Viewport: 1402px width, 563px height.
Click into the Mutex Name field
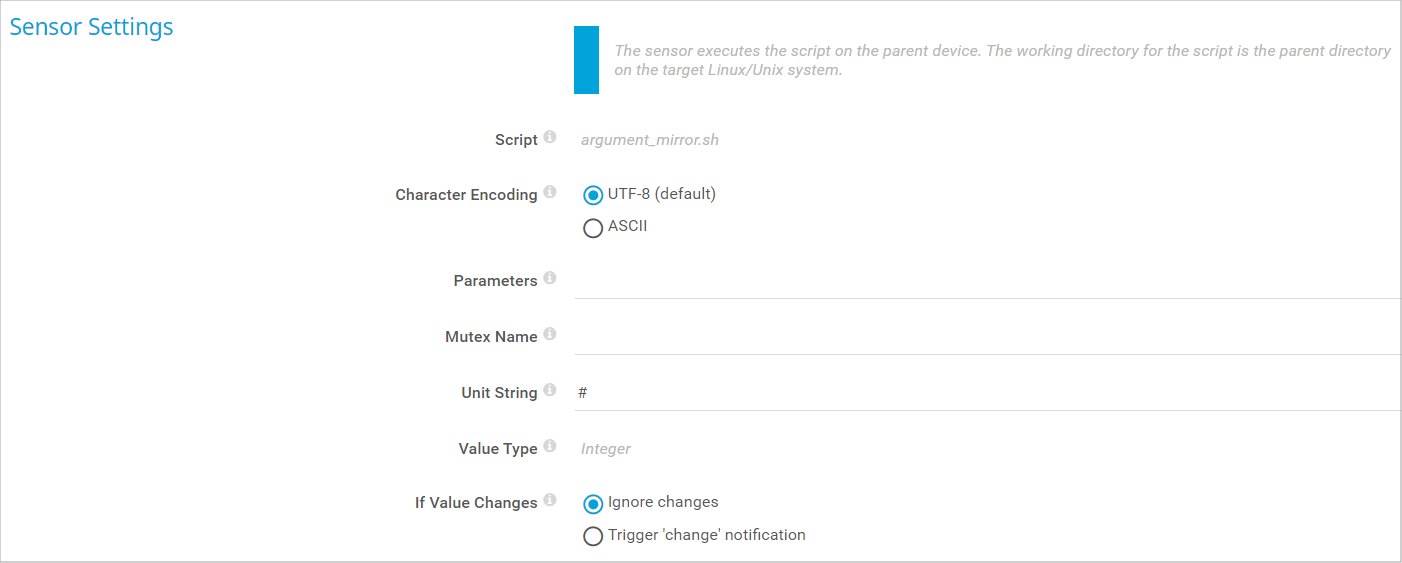click(985, 337)
